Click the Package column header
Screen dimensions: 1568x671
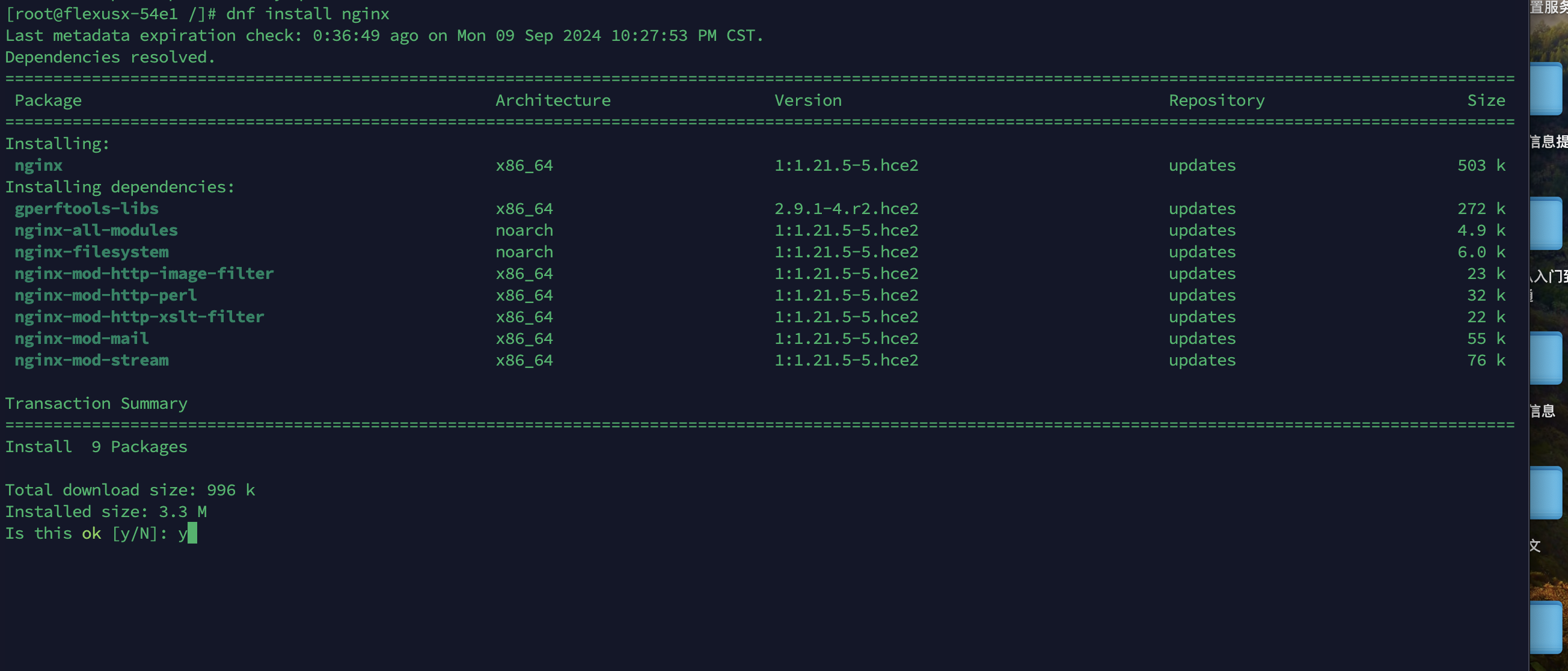point(48,100)
